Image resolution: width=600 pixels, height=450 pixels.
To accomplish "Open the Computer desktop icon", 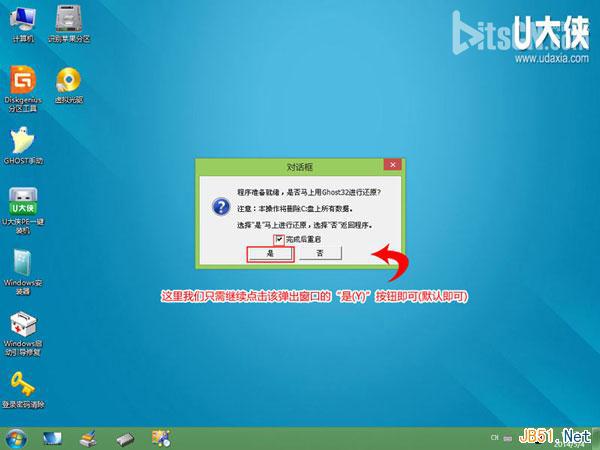I will (23, 24).
